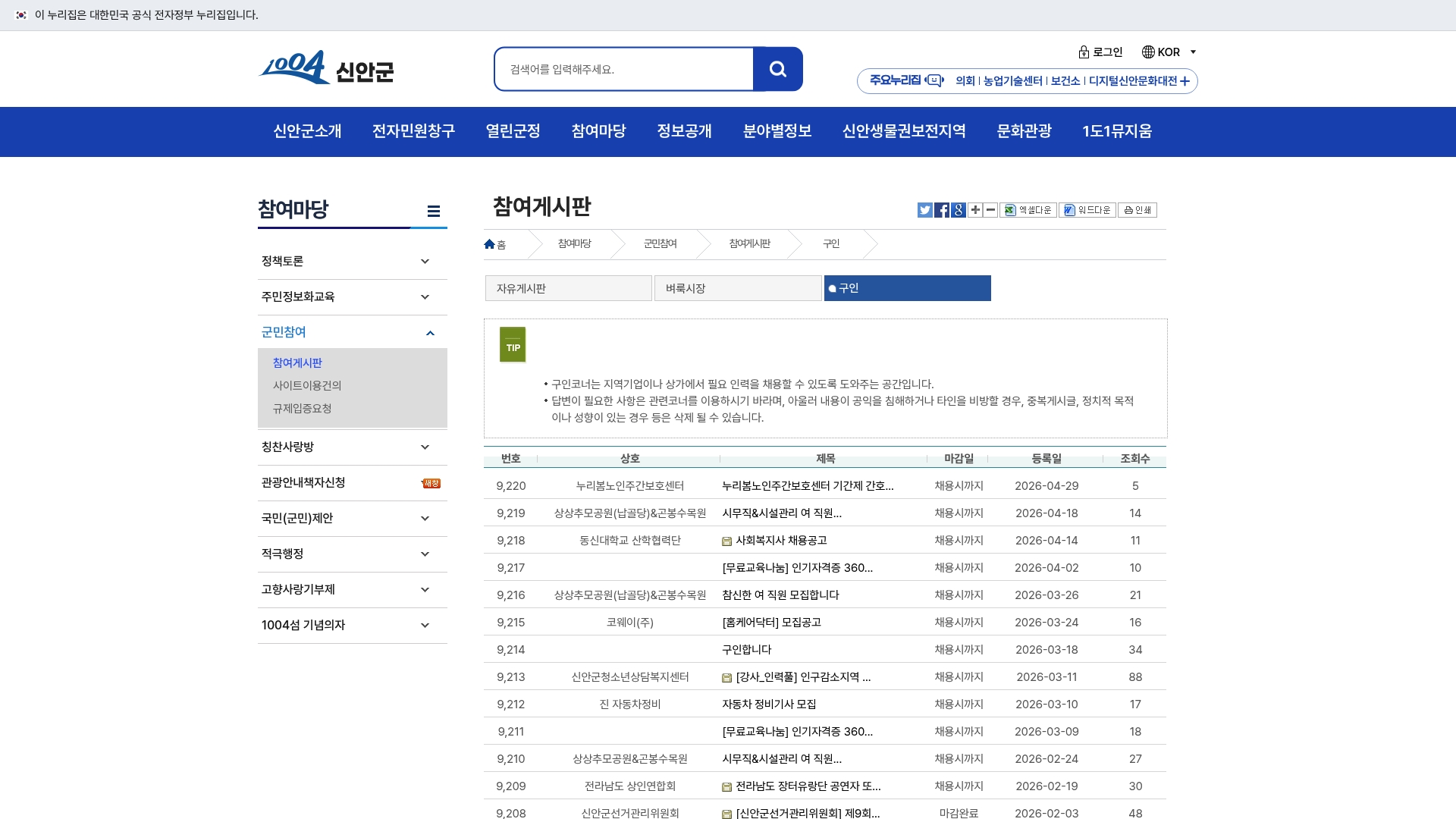Open the 보건소 link
1456x819 pixels.
1065,81
